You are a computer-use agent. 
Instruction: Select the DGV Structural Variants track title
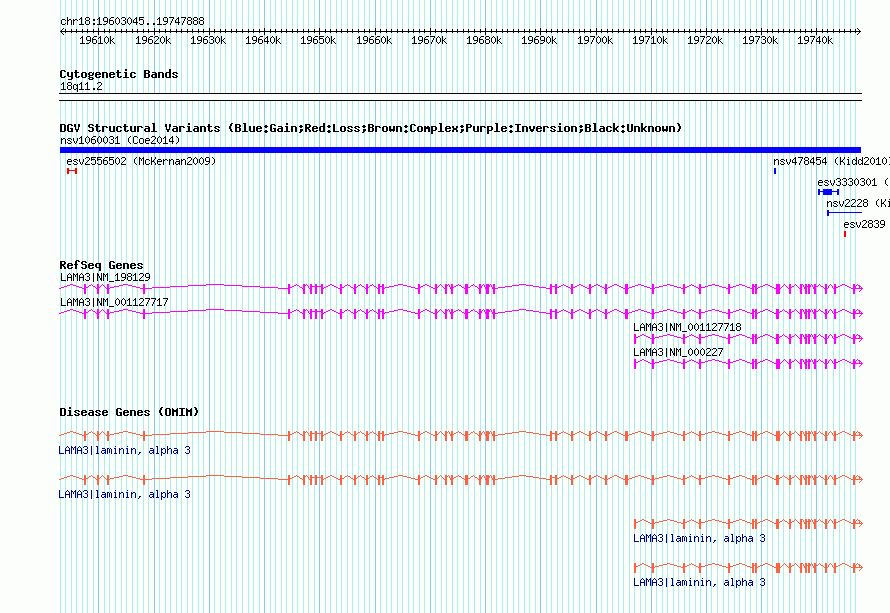[x=370, y=128]
